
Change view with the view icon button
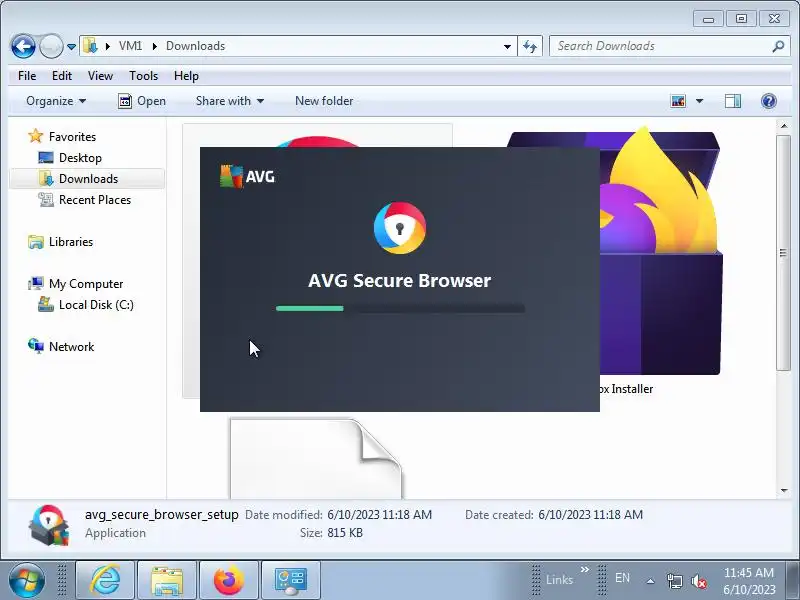click(678, 101)
